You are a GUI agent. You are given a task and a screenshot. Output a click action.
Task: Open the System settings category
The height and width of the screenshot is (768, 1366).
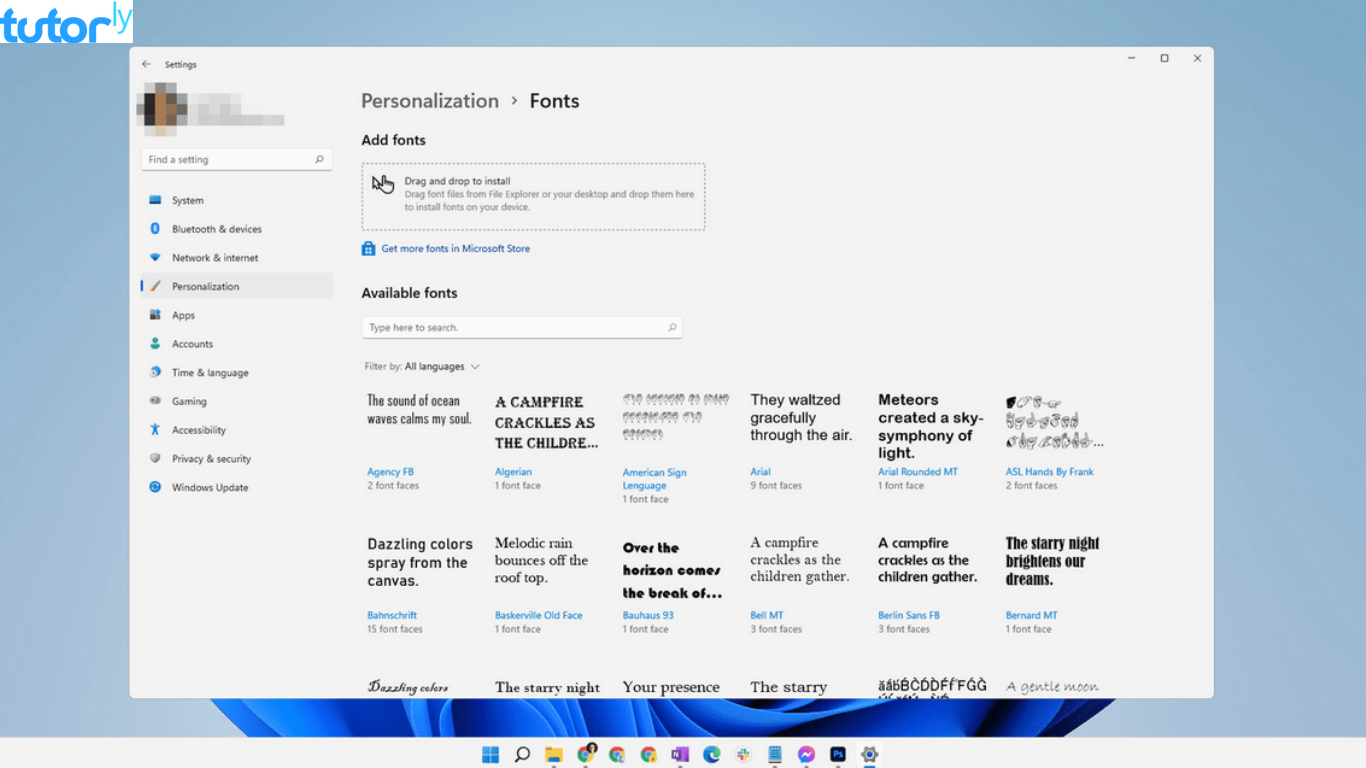click(236, 200)
